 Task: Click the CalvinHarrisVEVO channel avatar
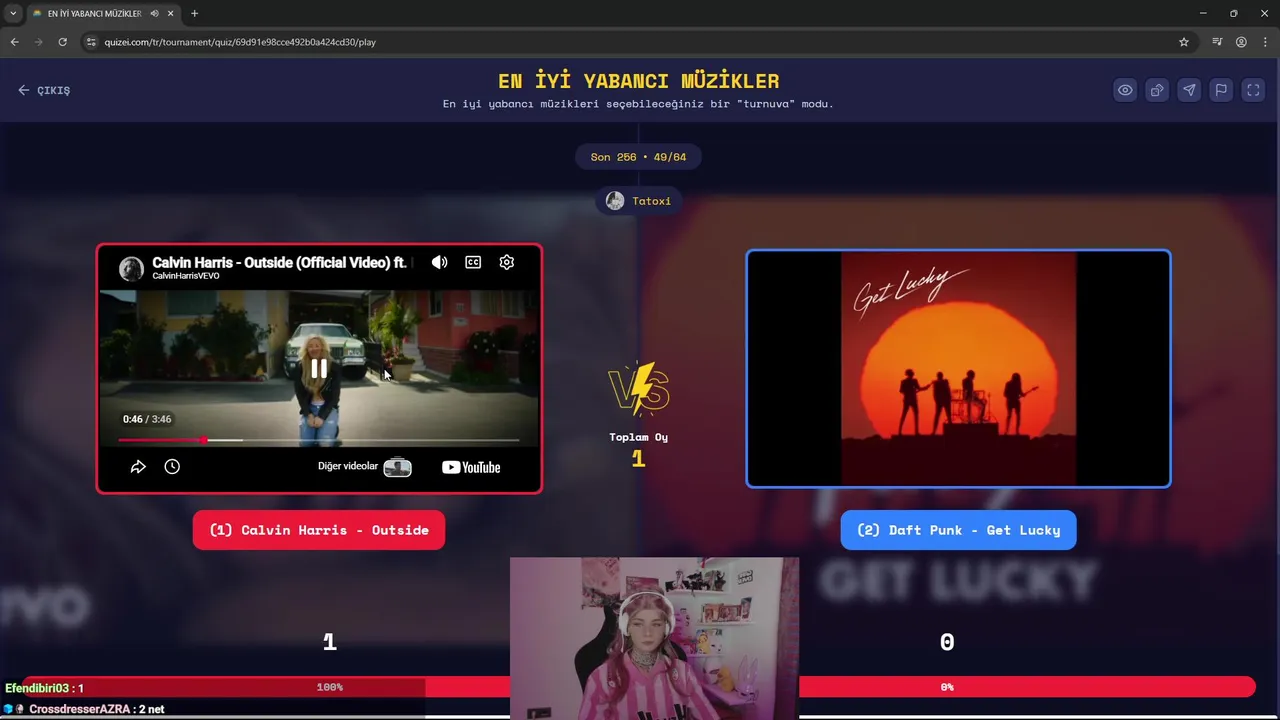pos(131,268)
